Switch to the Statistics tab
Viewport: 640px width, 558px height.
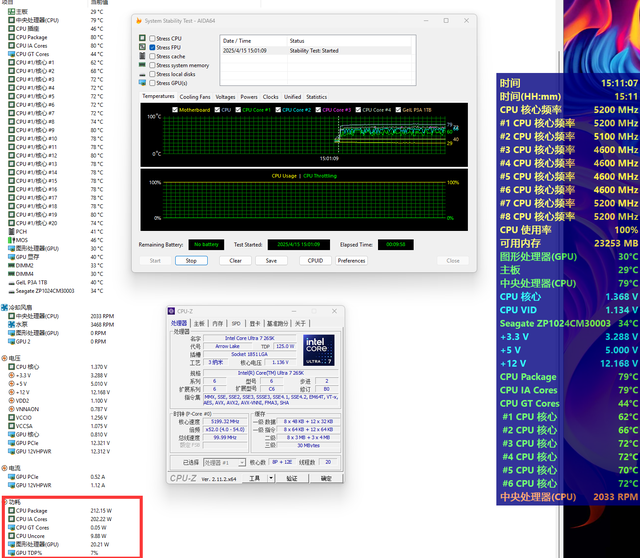coord(316,97)
